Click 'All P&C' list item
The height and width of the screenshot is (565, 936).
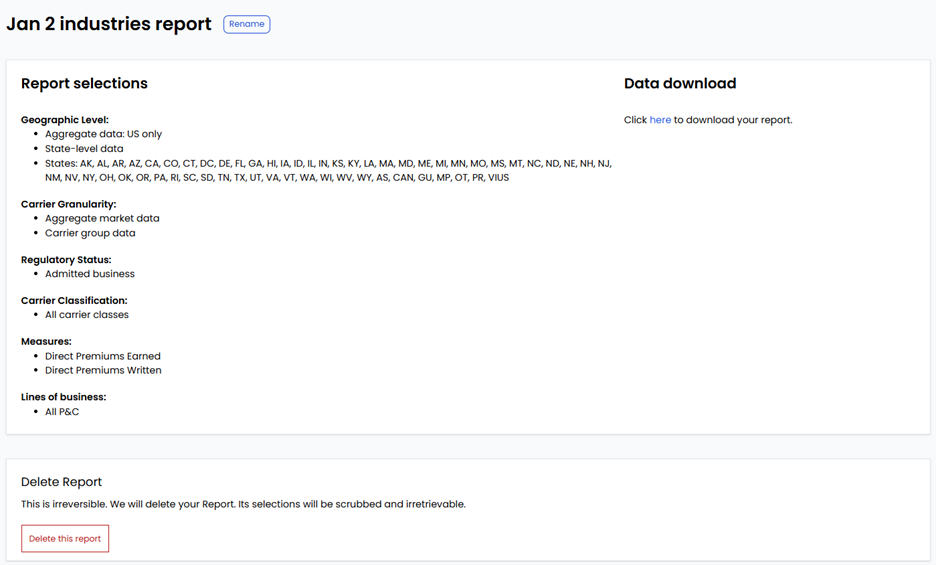(62, 412)
